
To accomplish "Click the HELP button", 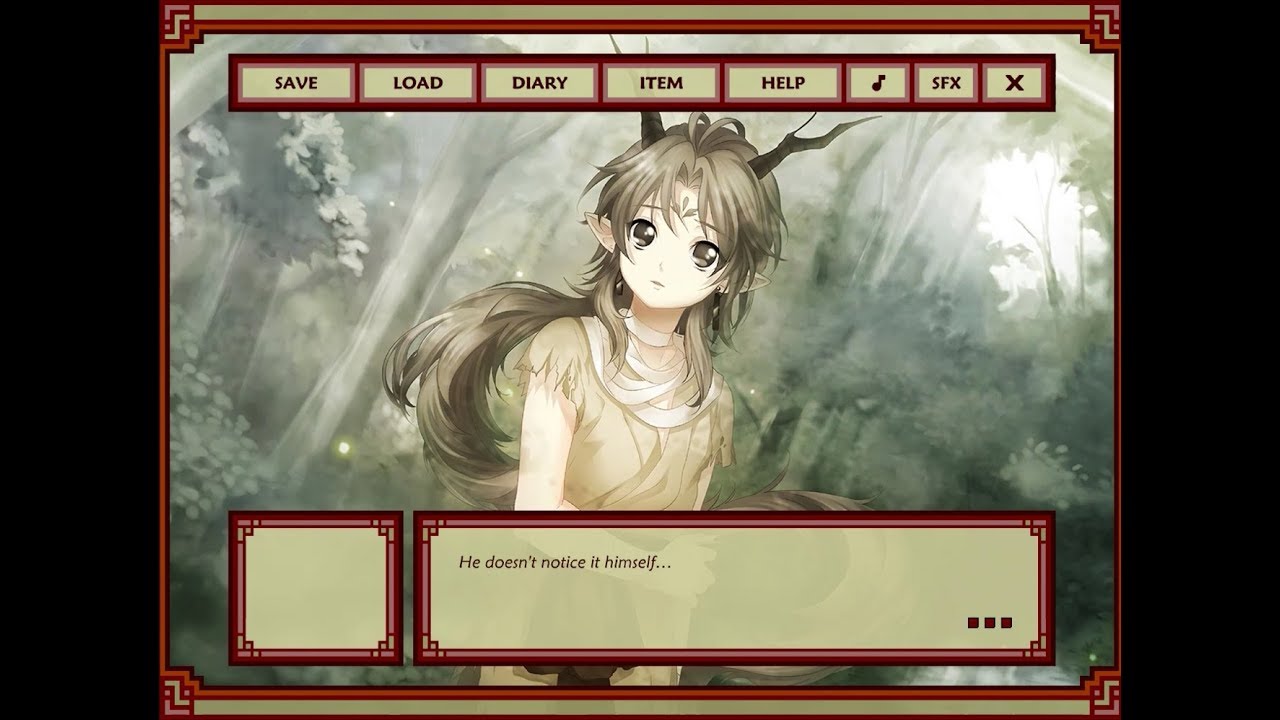I will [783, 83].
